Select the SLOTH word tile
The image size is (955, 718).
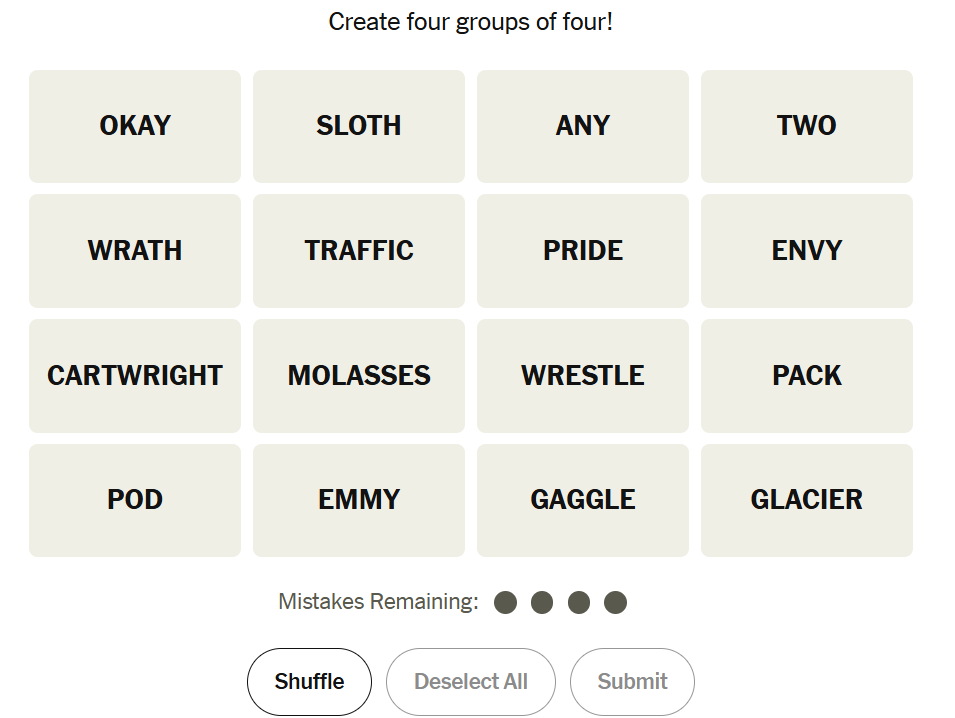(x=359, y=126)
